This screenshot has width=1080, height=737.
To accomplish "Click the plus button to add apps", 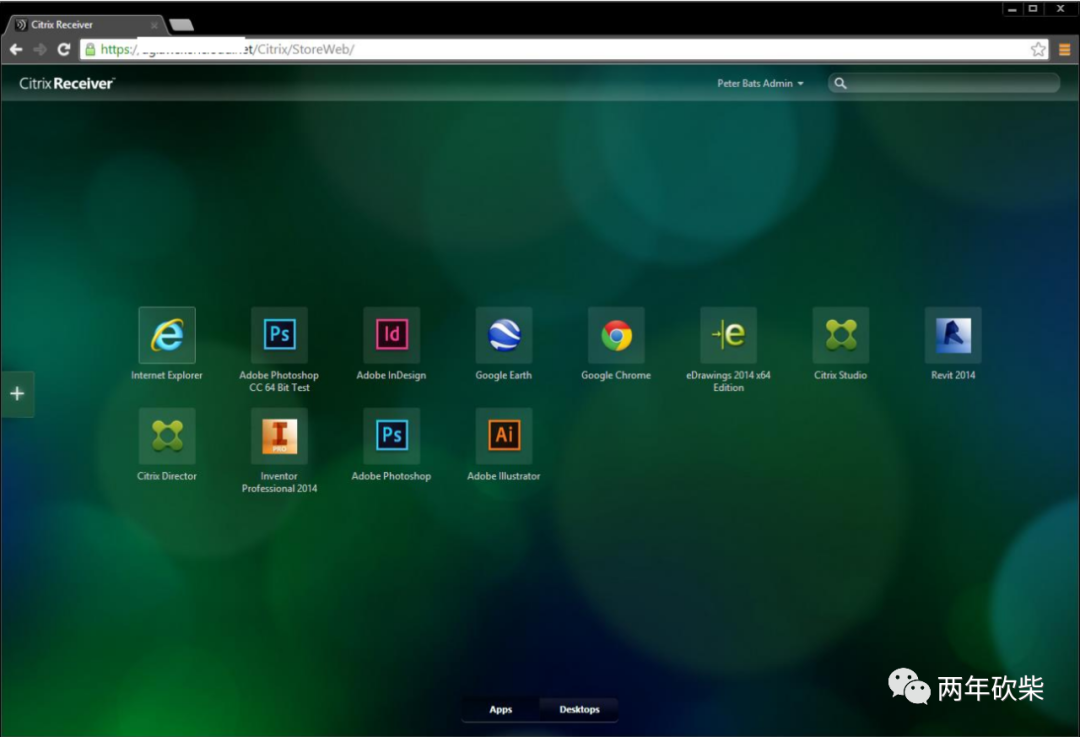I will click(x=17, y=393).
